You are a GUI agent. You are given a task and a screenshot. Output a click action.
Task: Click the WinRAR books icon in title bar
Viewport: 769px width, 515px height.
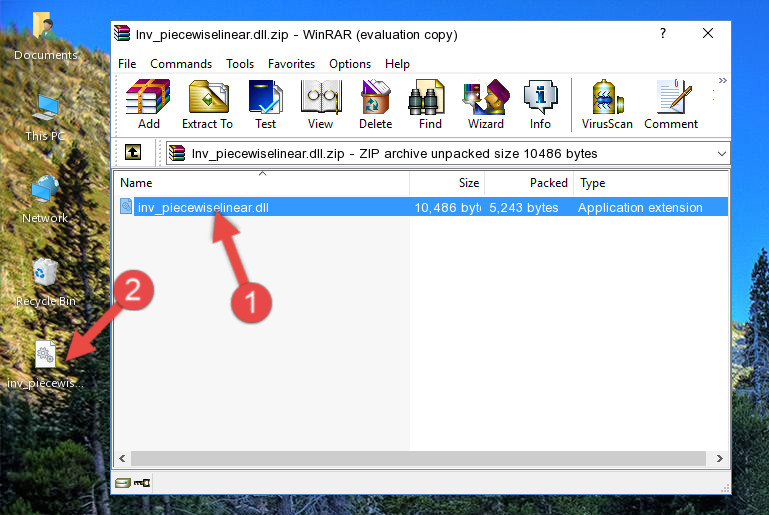tap(122, 33)
